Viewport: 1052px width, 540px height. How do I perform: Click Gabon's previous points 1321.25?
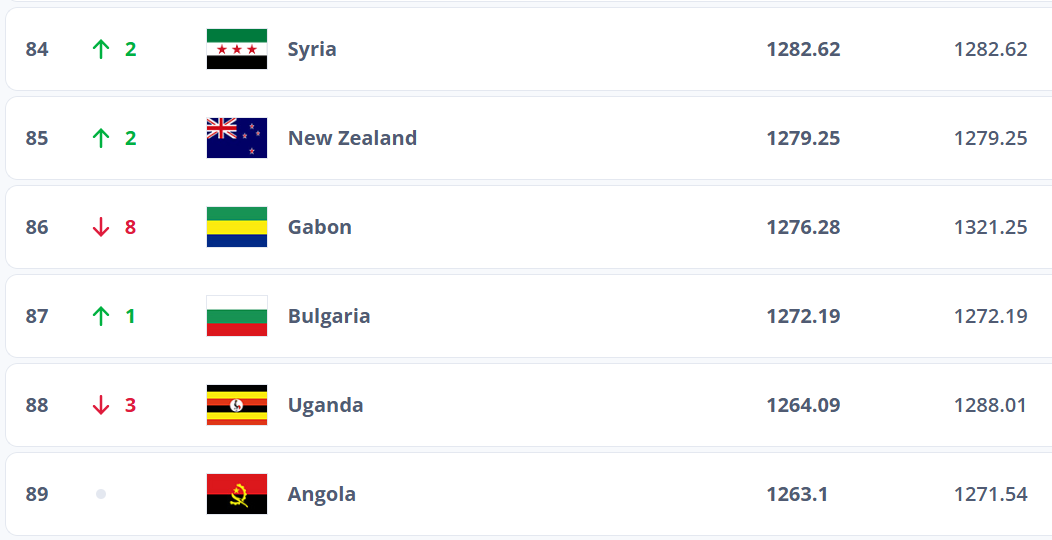(x=990, y=227)
